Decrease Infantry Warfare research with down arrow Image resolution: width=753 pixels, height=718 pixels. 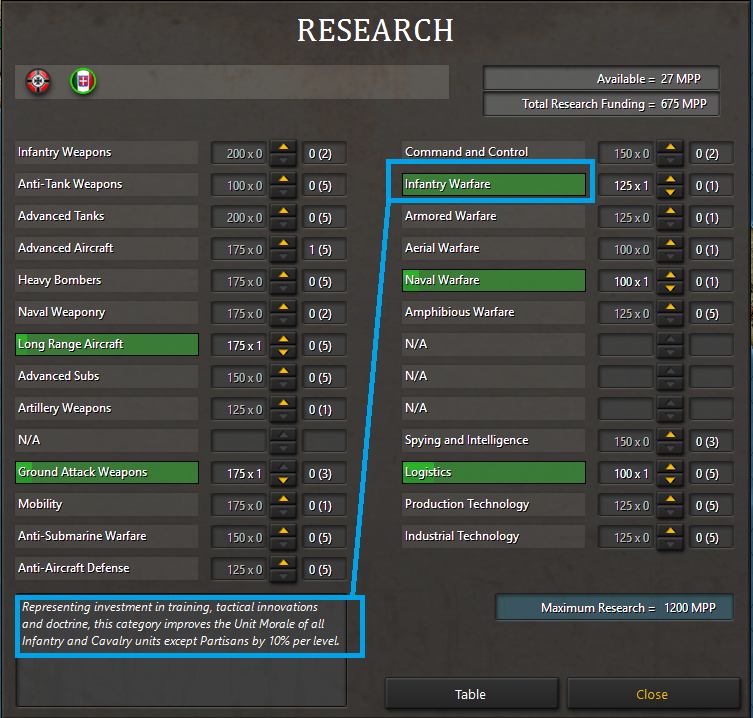click(670, 192)
